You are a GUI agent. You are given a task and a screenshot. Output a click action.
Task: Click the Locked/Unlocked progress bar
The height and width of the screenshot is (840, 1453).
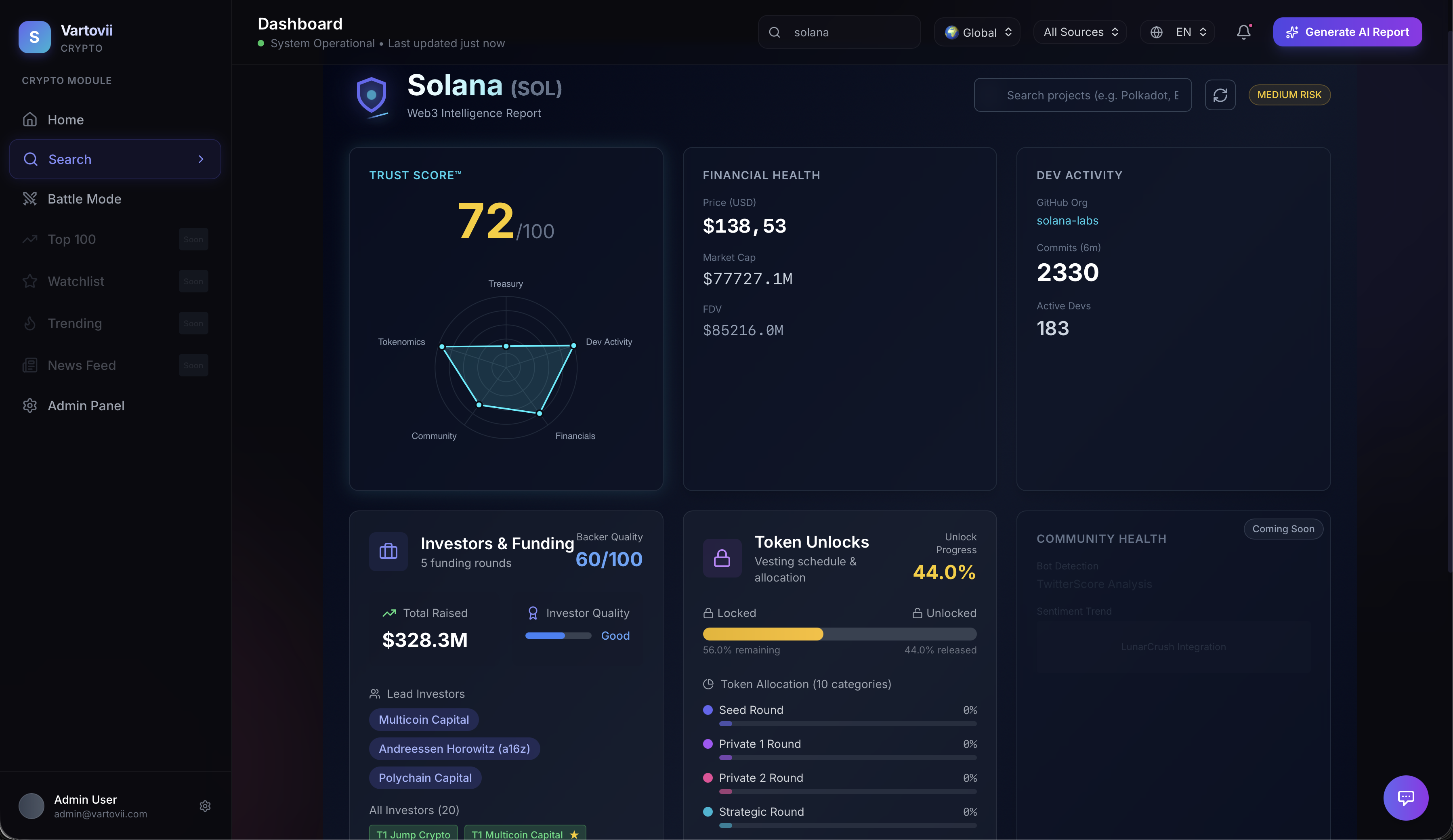[x=839, y=634]
